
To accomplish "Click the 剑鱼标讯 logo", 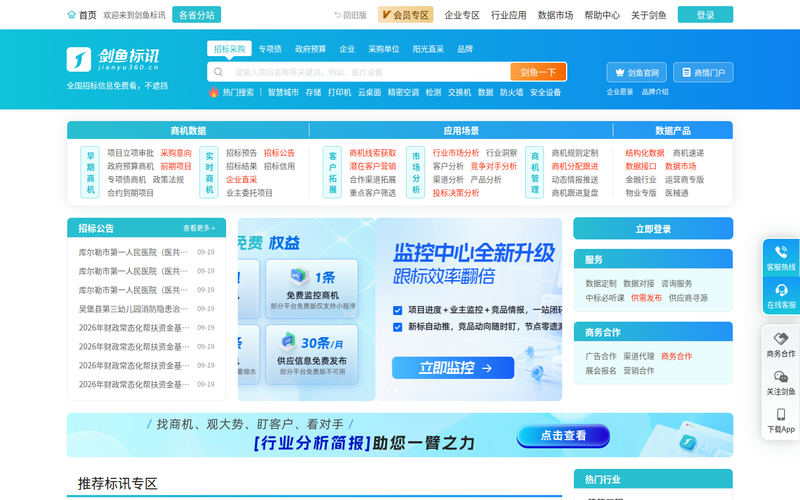I will [113, 60].
